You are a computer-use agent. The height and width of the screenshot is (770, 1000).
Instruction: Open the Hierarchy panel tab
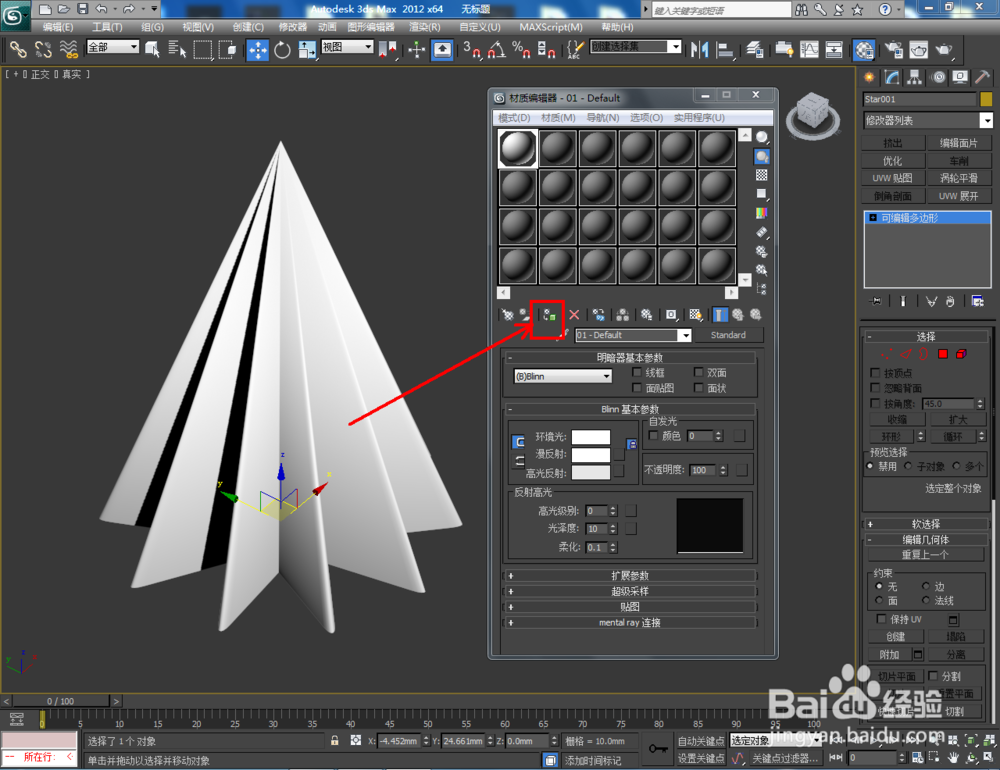(915, 78)
